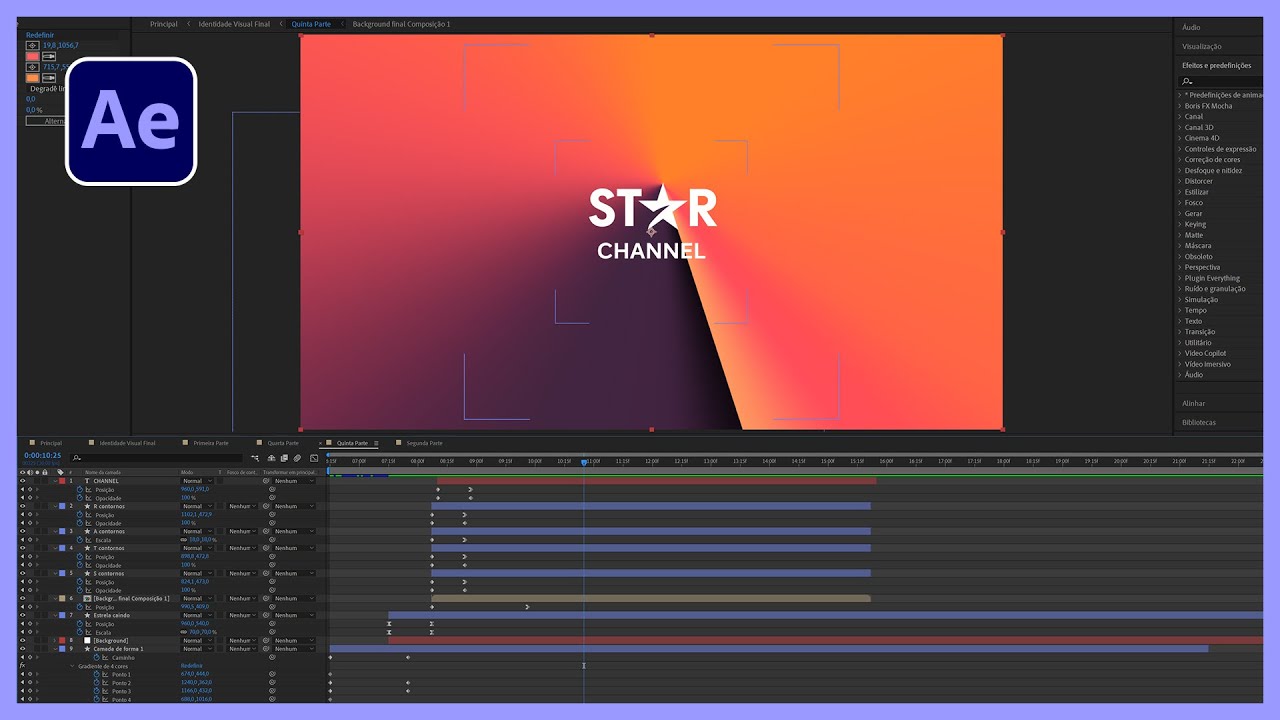Hide the [Background] layer eye icon

[23, 640]
